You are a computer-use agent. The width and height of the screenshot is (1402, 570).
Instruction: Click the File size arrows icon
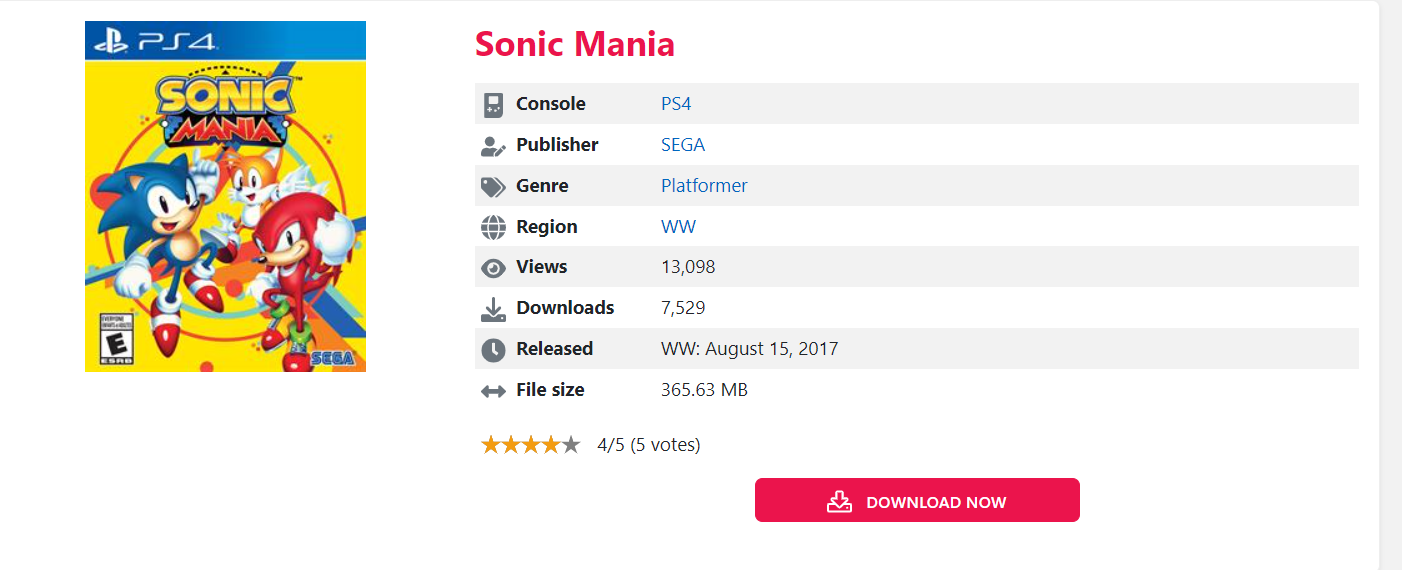point(493,391)
